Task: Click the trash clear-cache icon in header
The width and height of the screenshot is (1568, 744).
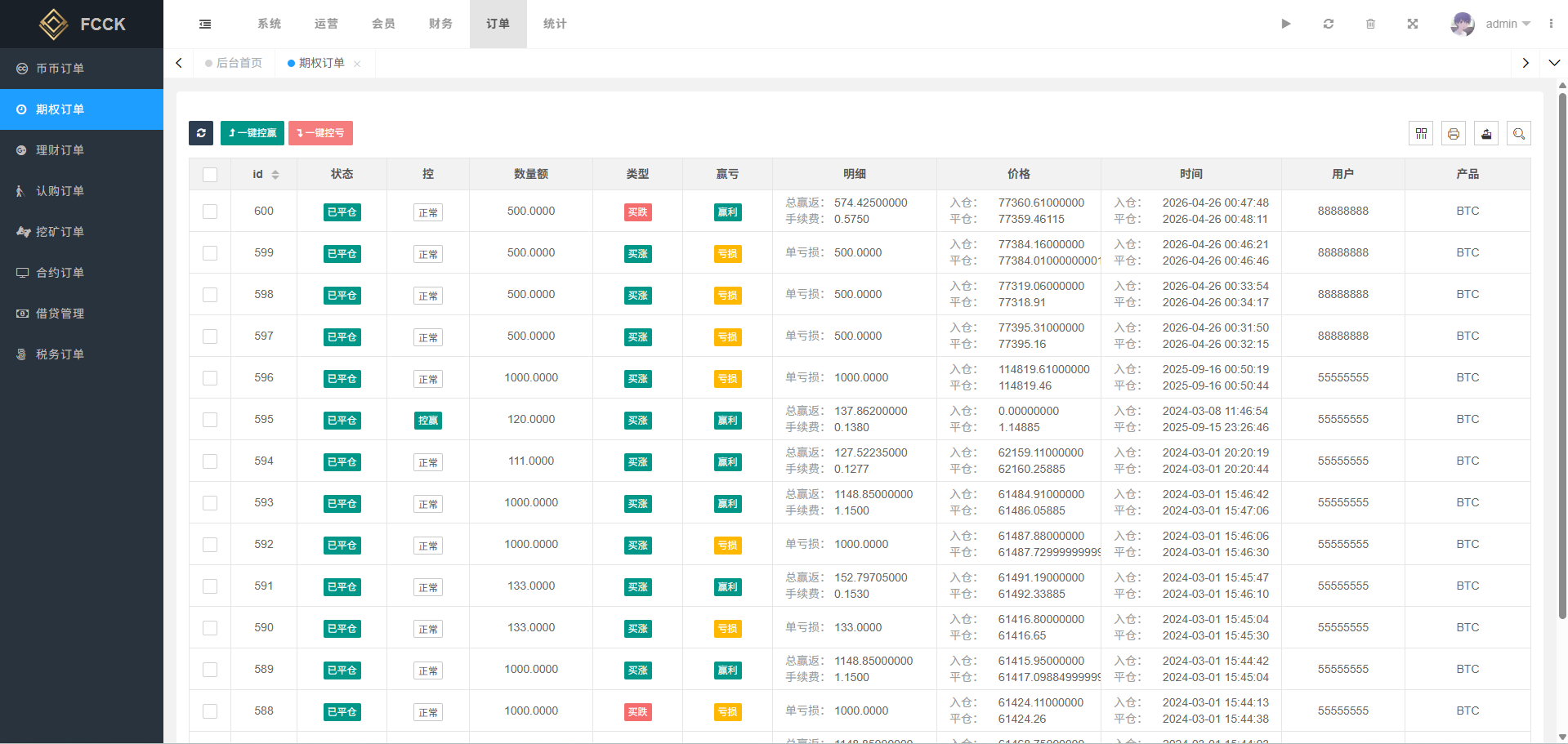Action: (x=1370, y=25)
